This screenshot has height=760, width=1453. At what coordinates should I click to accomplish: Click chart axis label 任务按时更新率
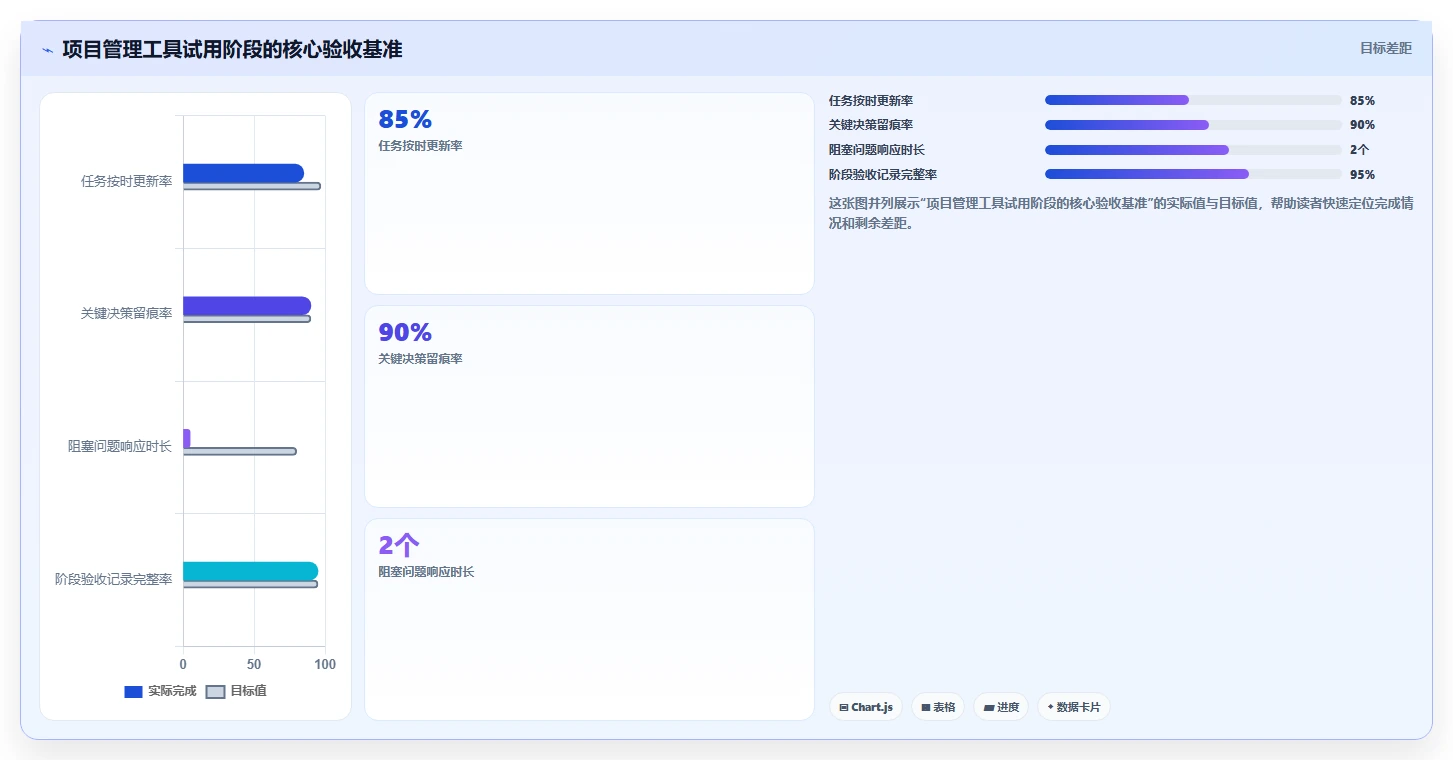[x=127, y=181]
